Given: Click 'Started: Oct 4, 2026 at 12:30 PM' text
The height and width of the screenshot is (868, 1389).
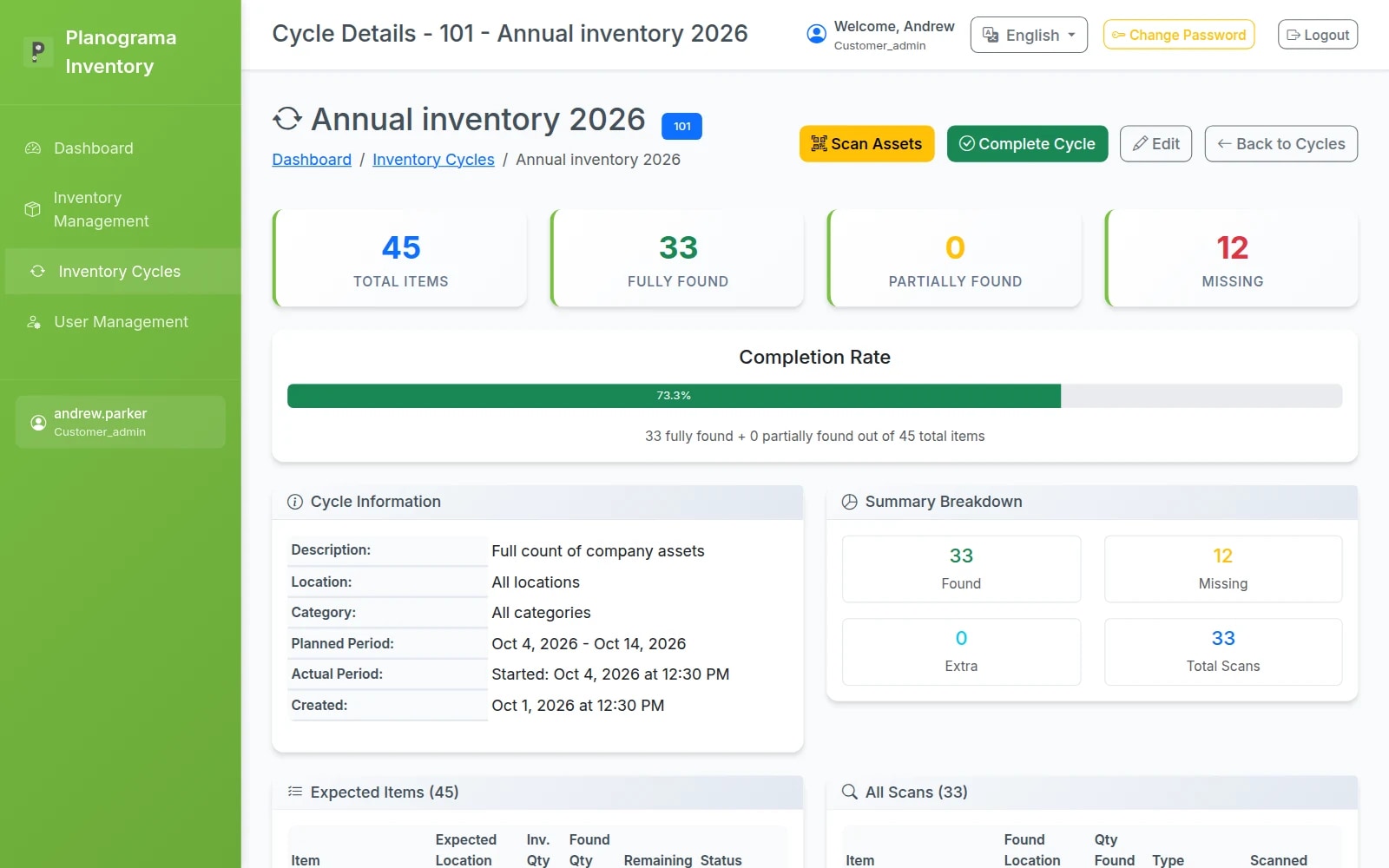Looking at the screenshot, I should [x=610, y=674].
